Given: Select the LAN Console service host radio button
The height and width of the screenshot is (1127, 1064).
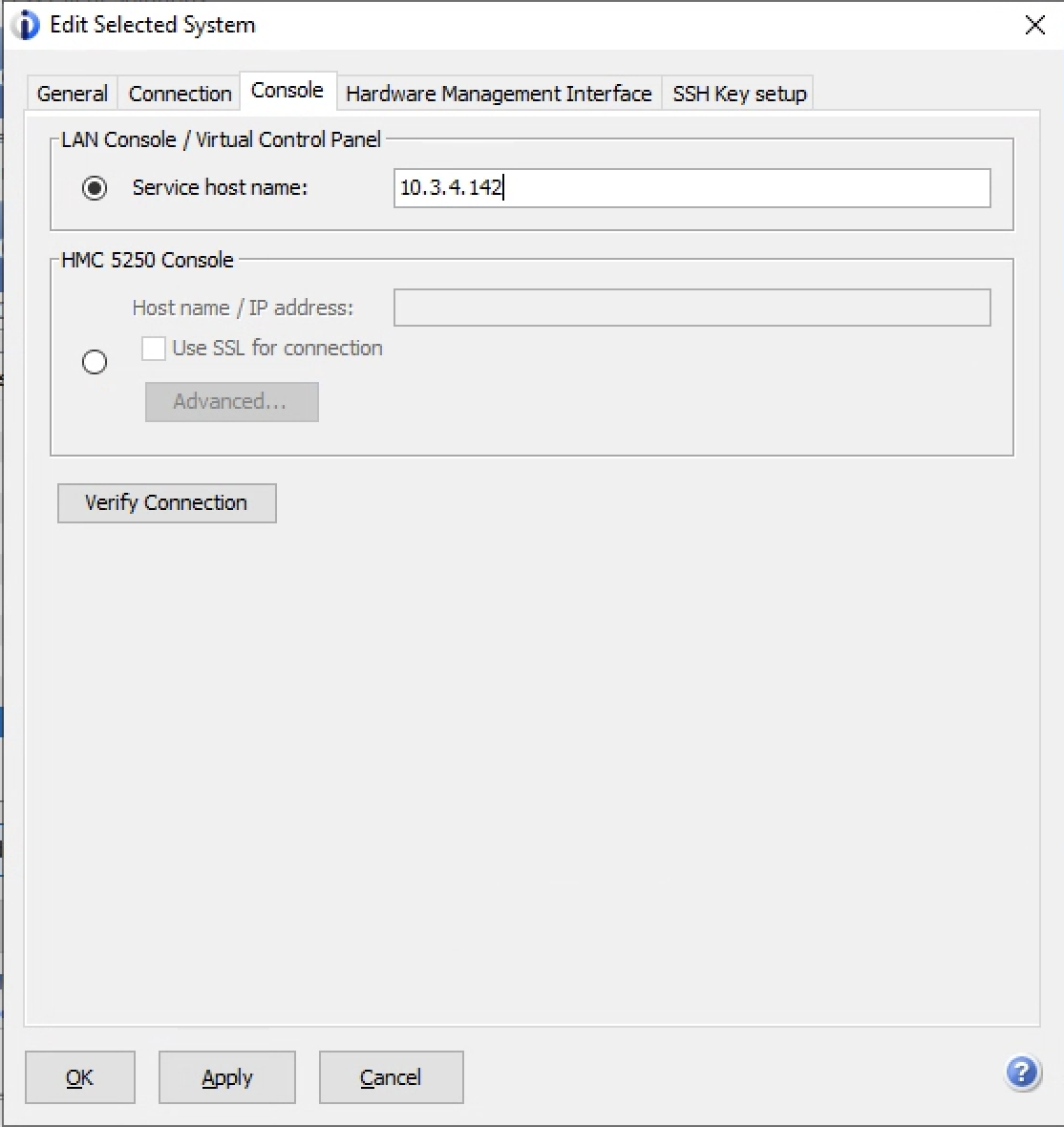Looking at the screenshot, I should (x=95, y=188).
